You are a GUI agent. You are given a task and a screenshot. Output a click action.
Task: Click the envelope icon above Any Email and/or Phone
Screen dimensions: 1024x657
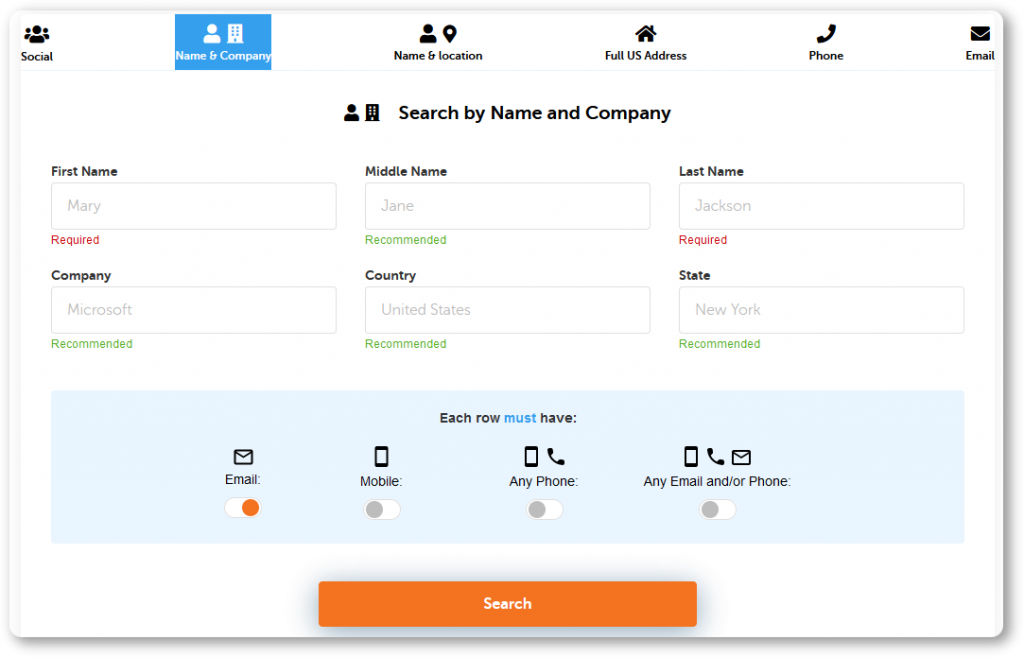coord(741,457)
